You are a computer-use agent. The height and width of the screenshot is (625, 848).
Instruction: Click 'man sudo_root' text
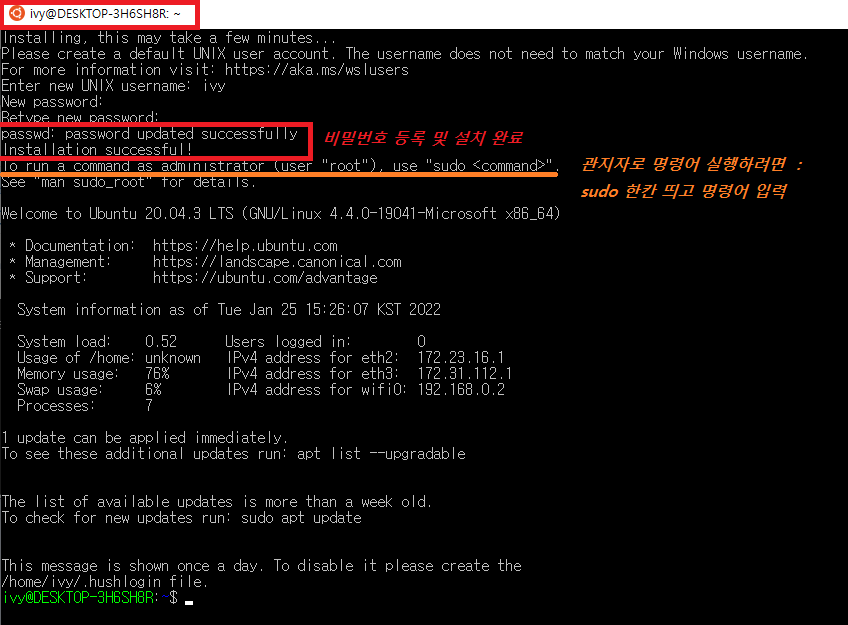point(93,182)
